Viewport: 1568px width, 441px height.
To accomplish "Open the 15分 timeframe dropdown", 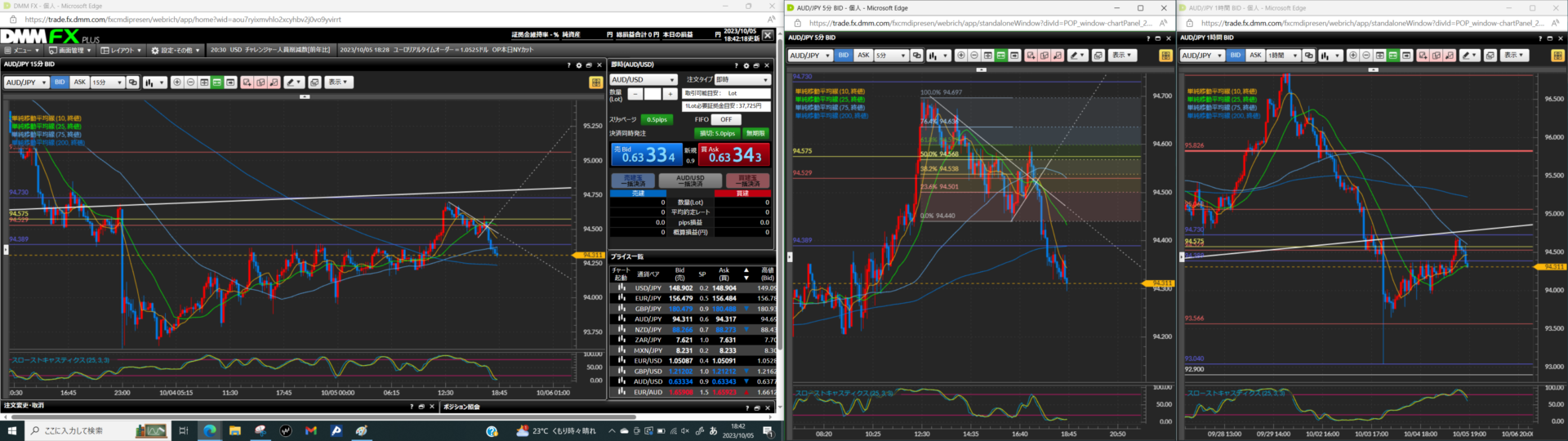I will click(107, 82).
